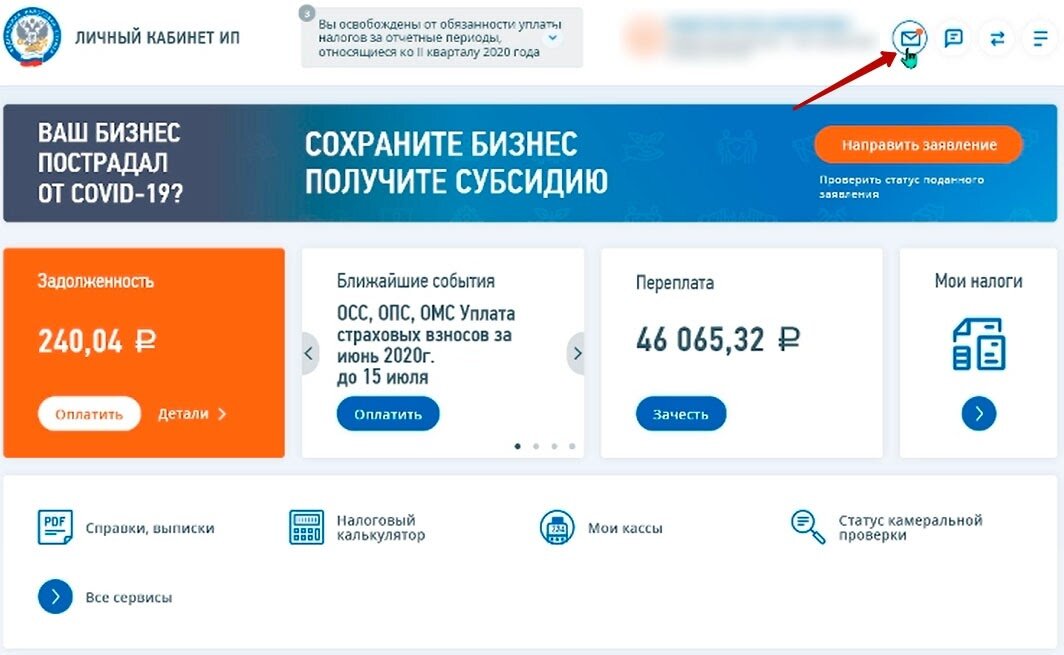Open the Справки, выписки PDF icon
1064x655 pixels.
click(x=55, y=527)
